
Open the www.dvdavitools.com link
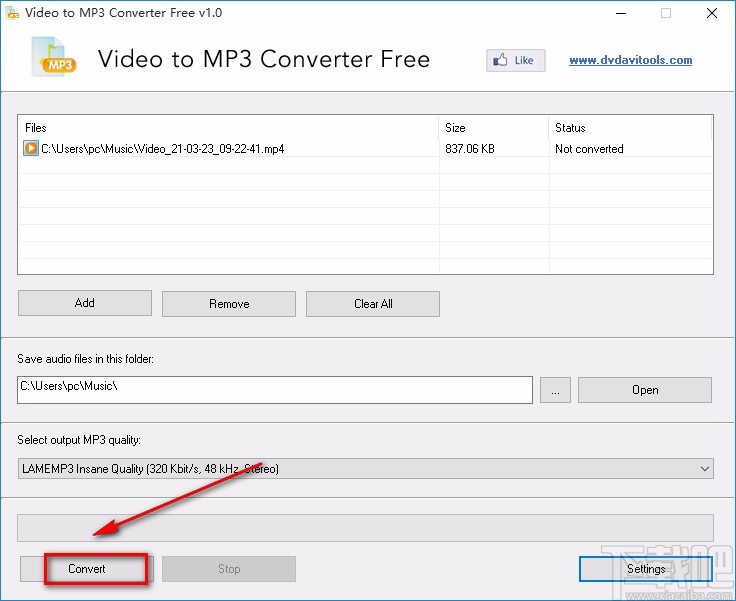(630, 60)
